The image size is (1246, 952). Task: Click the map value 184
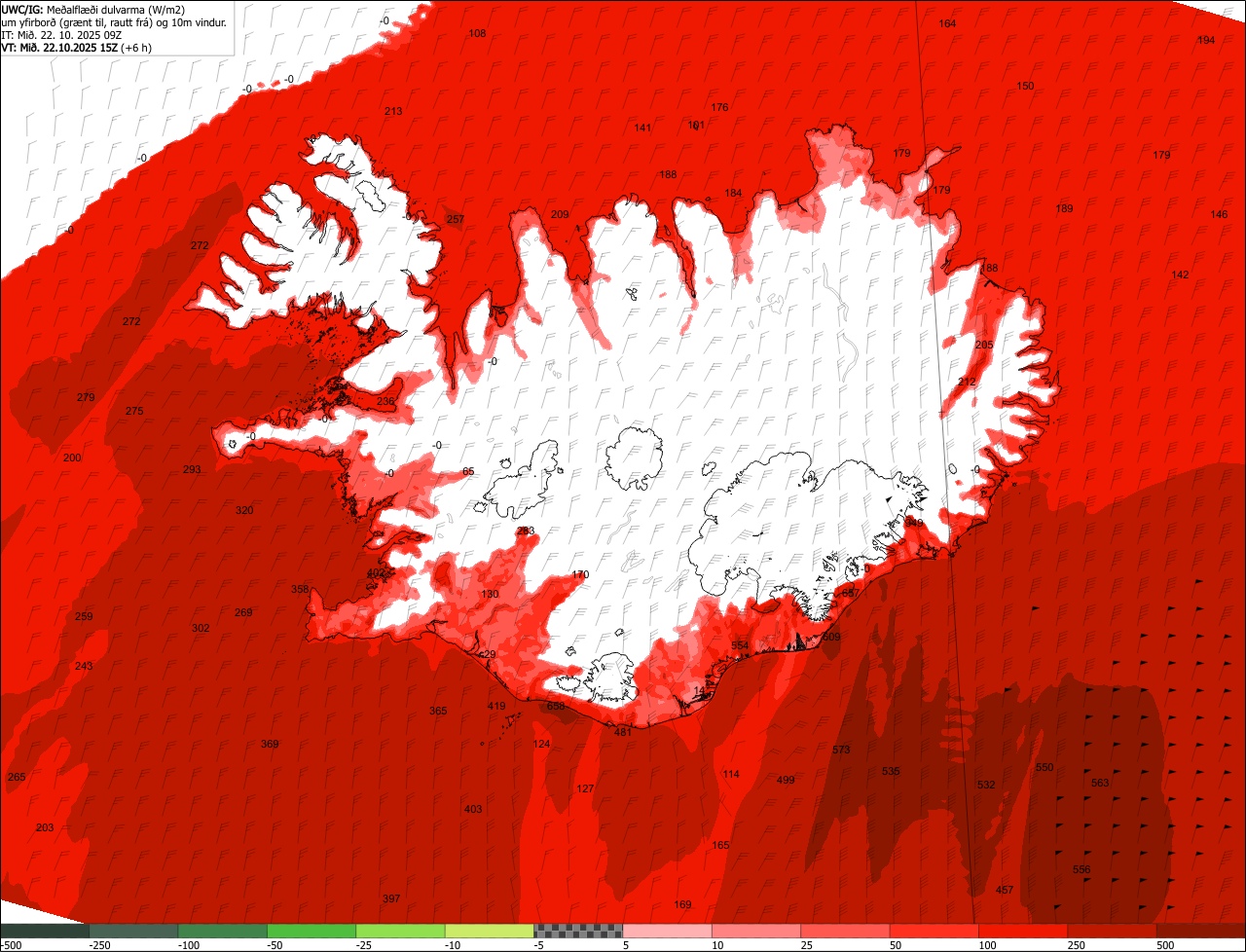733,193
